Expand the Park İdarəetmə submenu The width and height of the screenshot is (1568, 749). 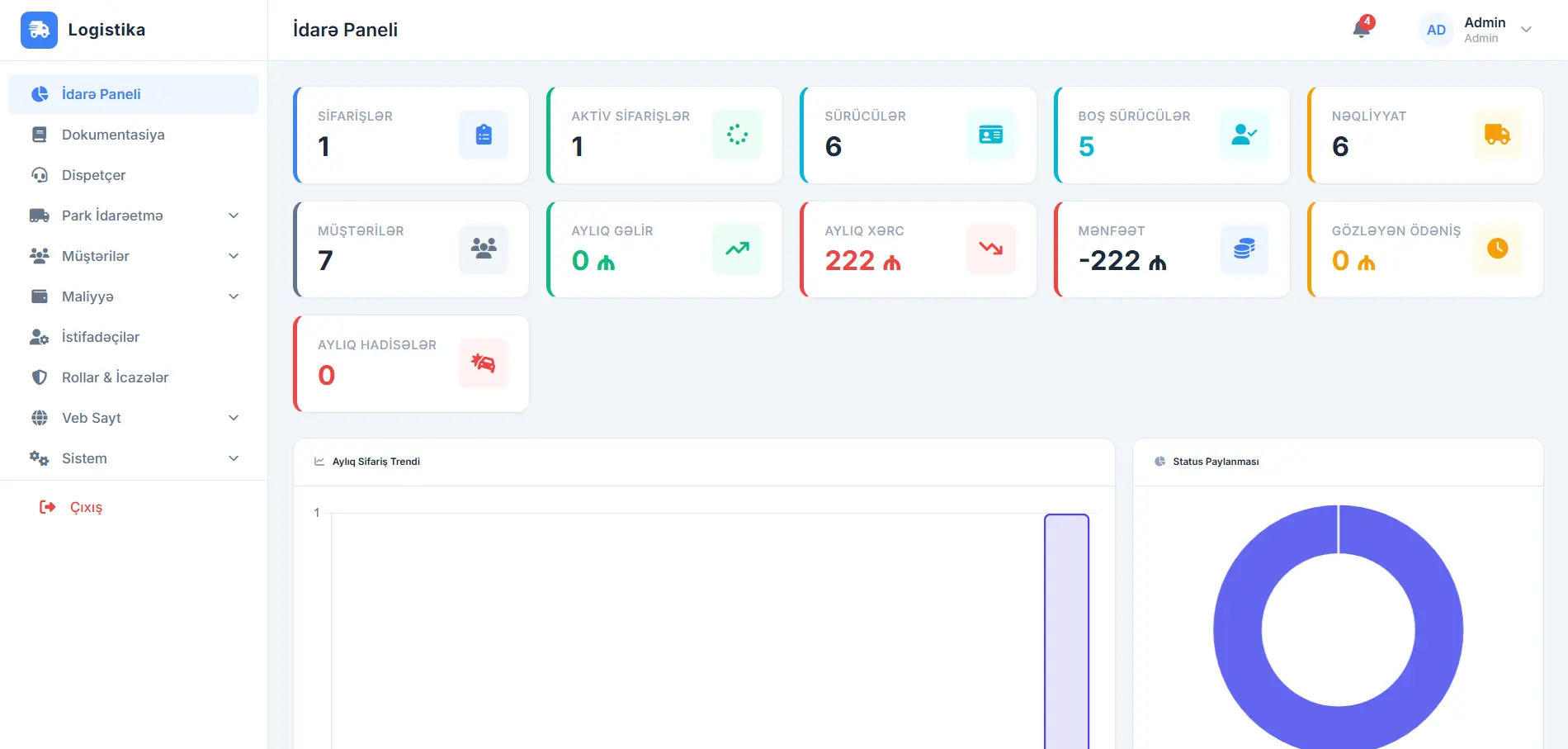click(234, 216)
